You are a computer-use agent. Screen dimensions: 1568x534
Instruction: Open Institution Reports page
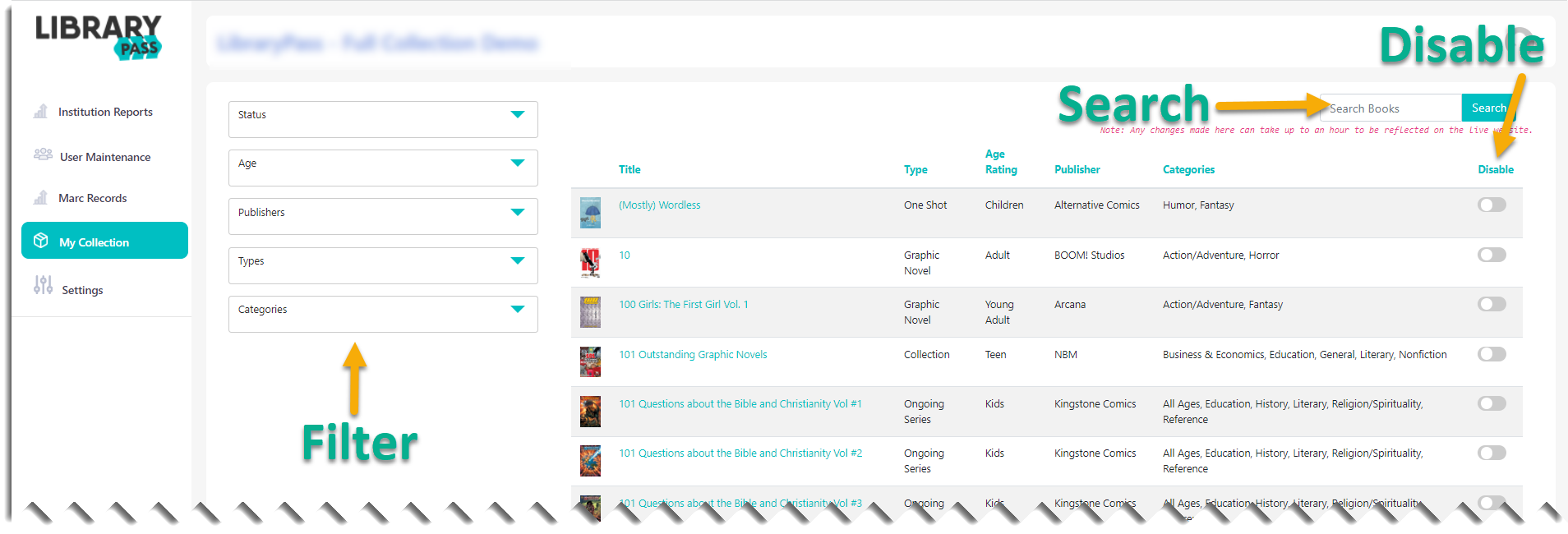(x=105, y=112)
